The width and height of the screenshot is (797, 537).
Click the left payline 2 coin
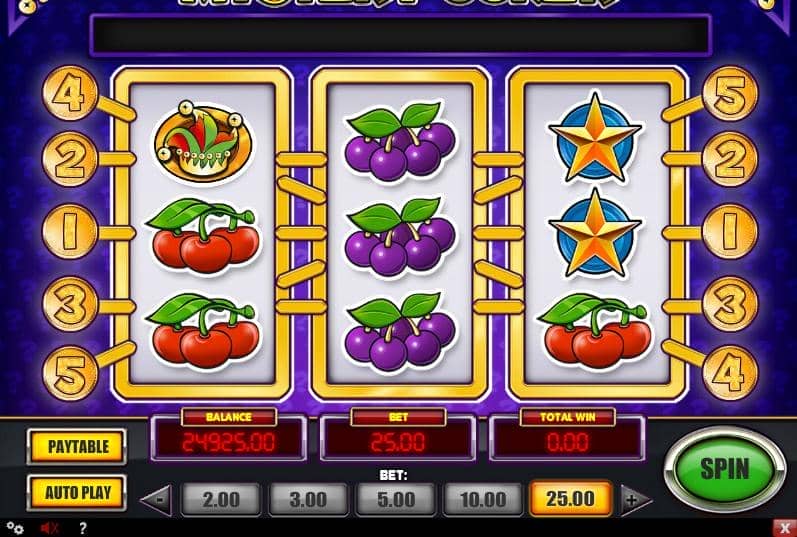tap(69, 159)
